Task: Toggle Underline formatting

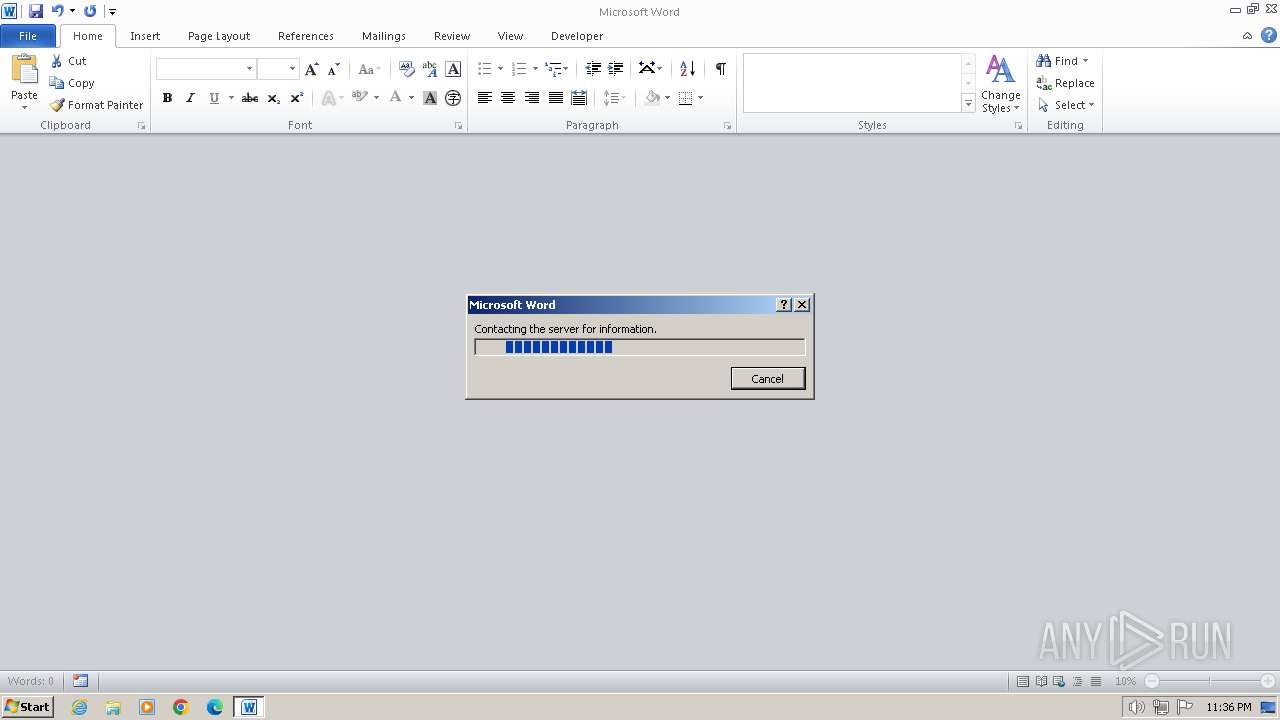Action: (x=214, y=98)
